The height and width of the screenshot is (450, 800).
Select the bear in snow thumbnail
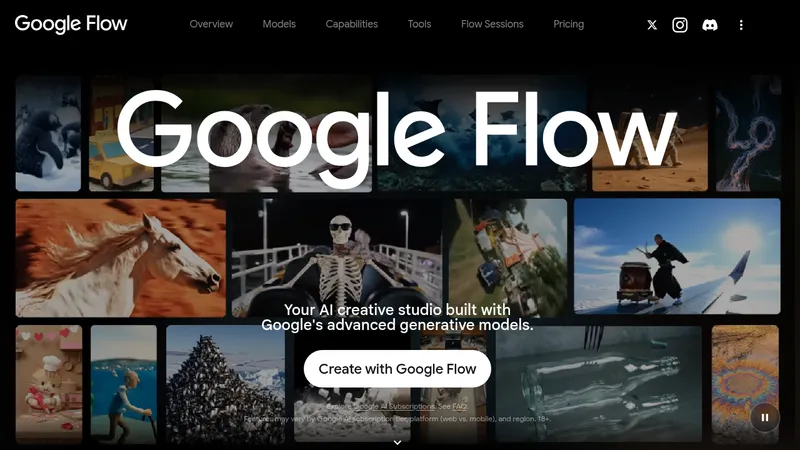48,134
